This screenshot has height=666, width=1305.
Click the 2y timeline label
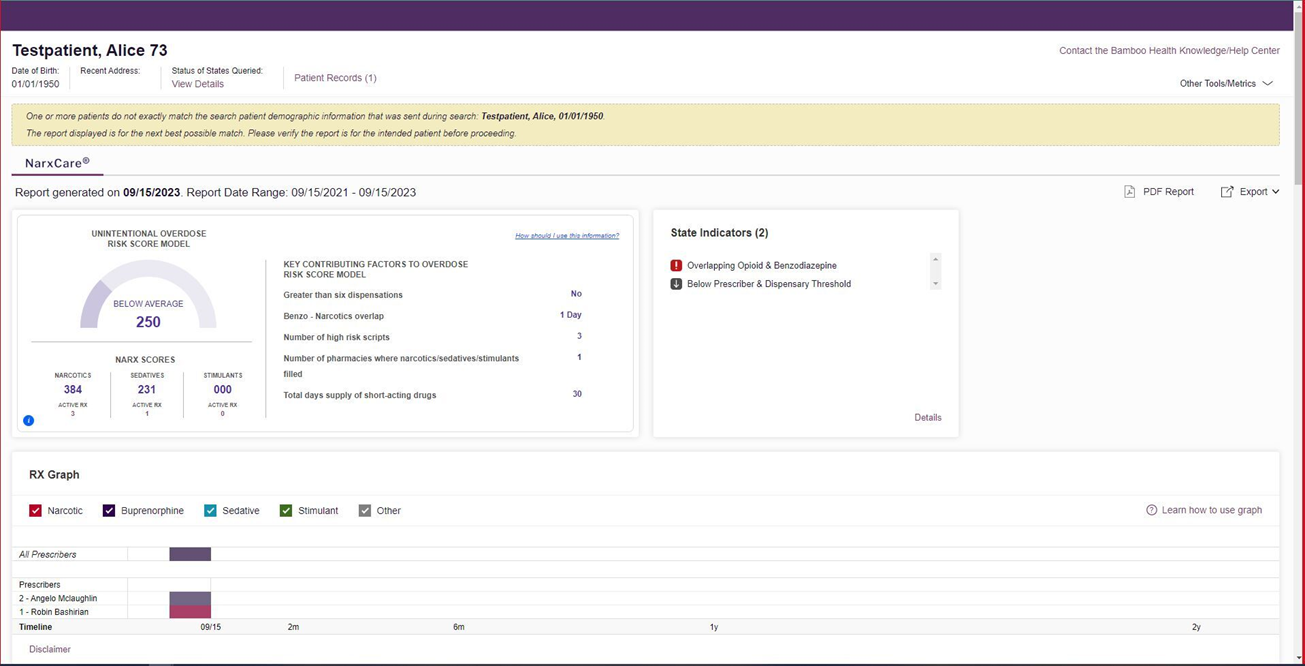[1196, 627]
